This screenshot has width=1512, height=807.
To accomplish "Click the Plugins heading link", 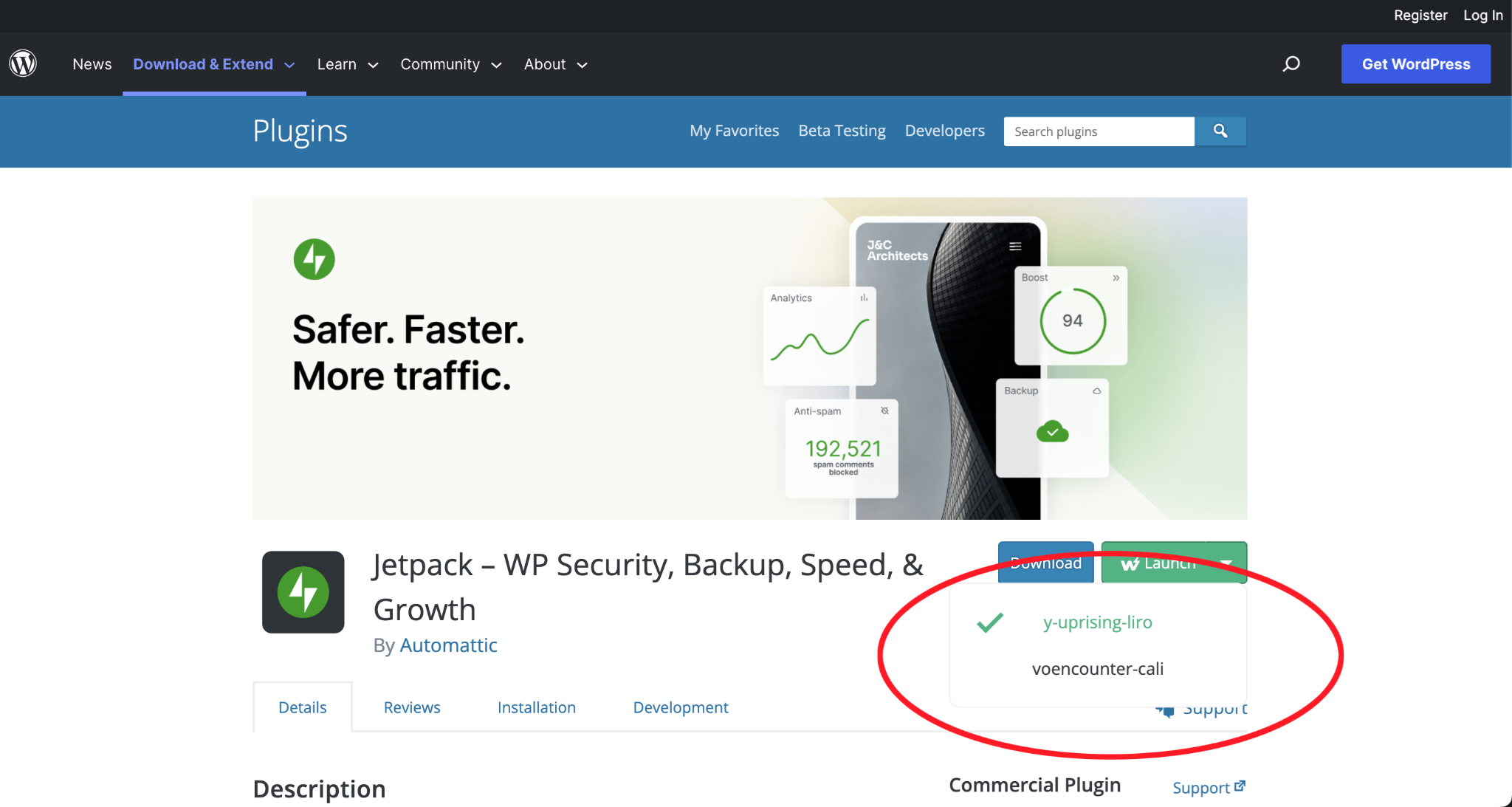I will 300,131.
